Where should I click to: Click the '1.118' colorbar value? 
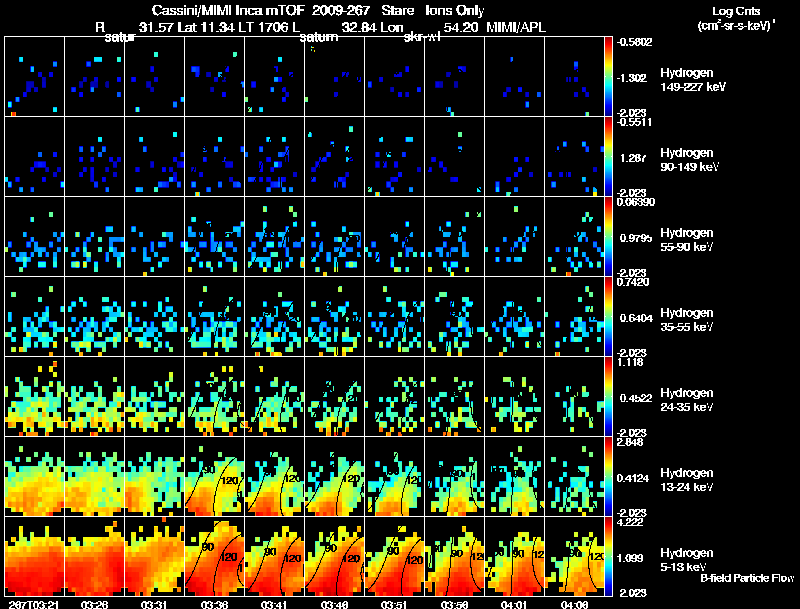(x=630, y=362)
